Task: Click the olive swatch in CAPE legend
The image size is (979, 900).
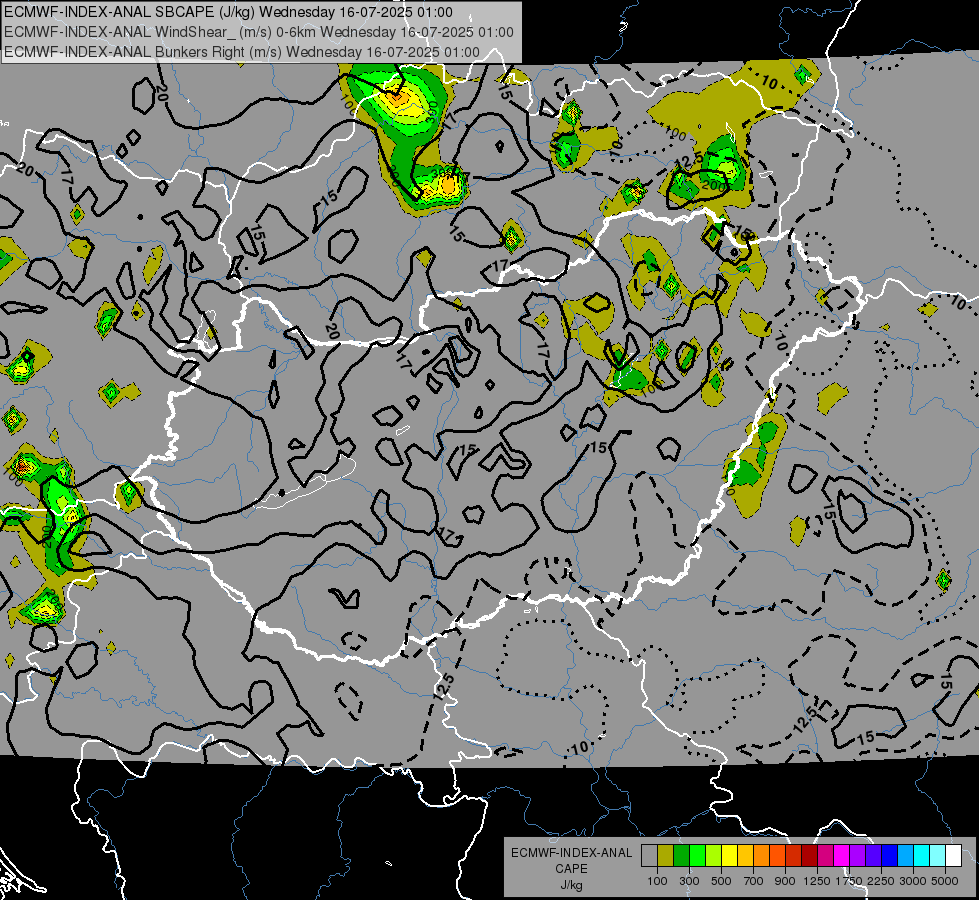Action: (666, 855)
